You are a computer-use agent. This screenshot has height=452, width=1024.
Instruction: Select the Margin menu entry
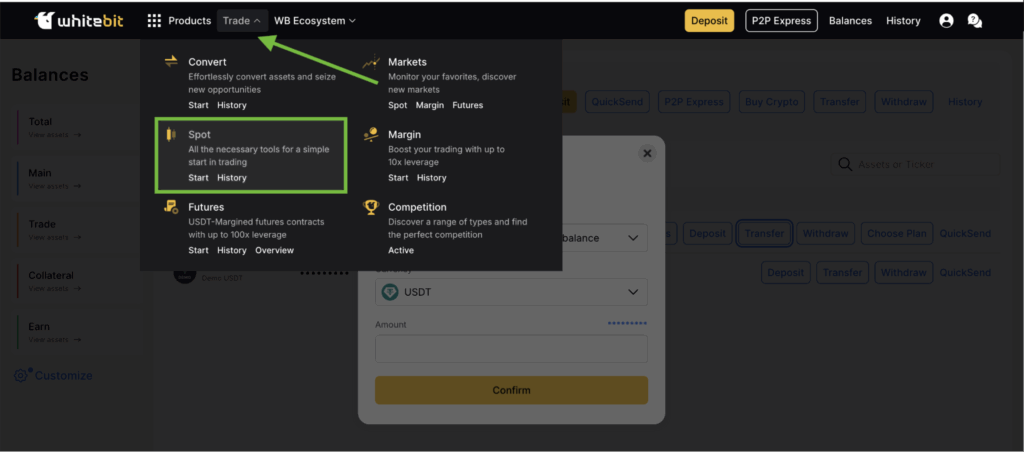point(404,135)
